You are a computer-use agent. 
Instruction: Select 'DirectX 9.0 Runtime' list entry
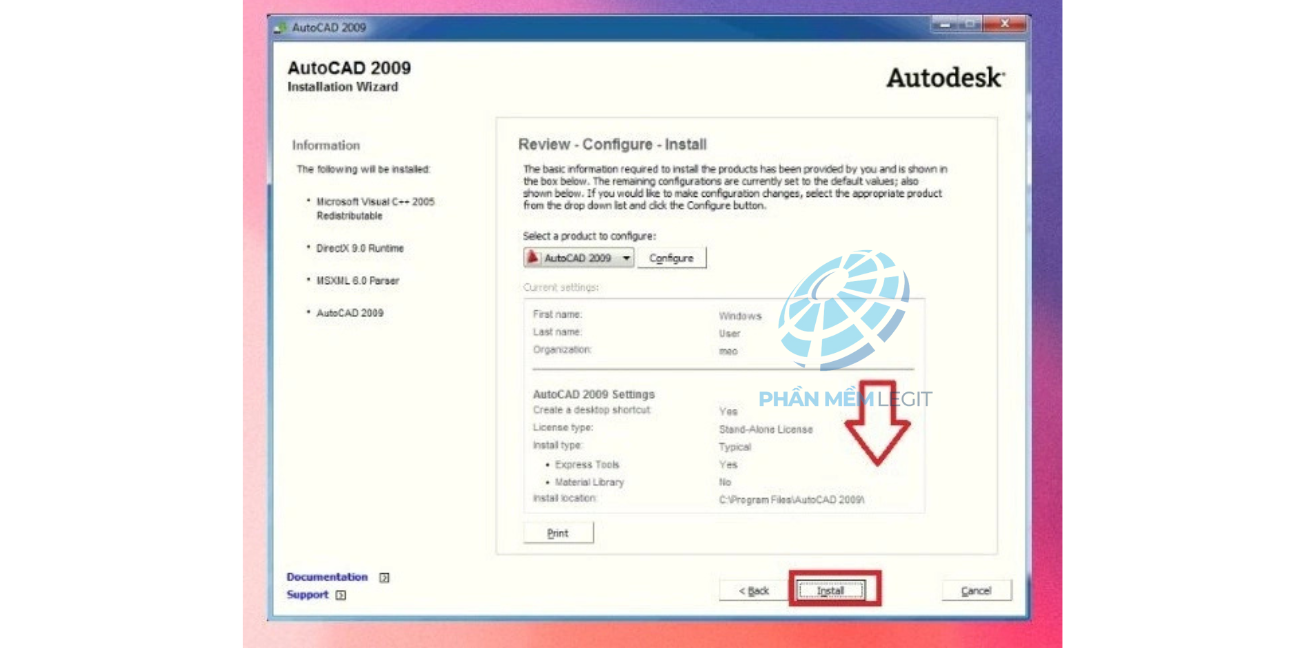(360, 248)
